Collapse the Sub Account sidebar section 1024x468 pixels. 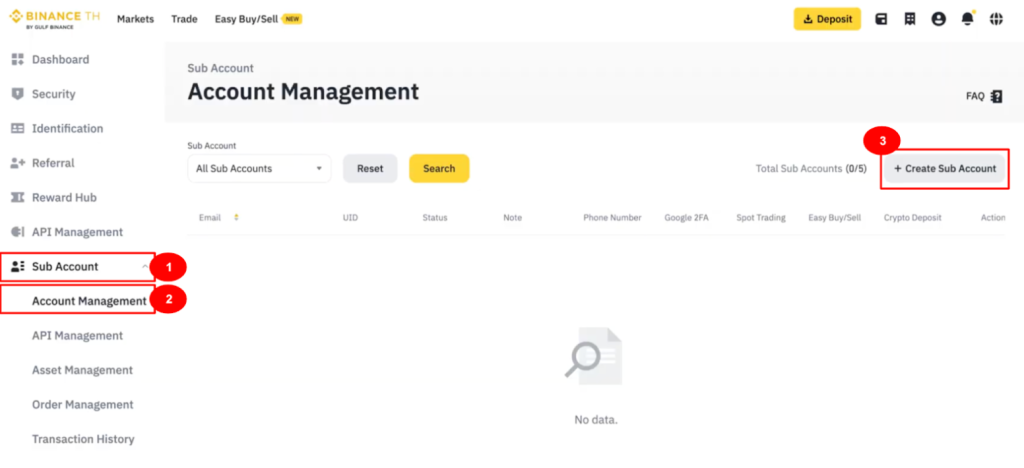click(147, 267)
